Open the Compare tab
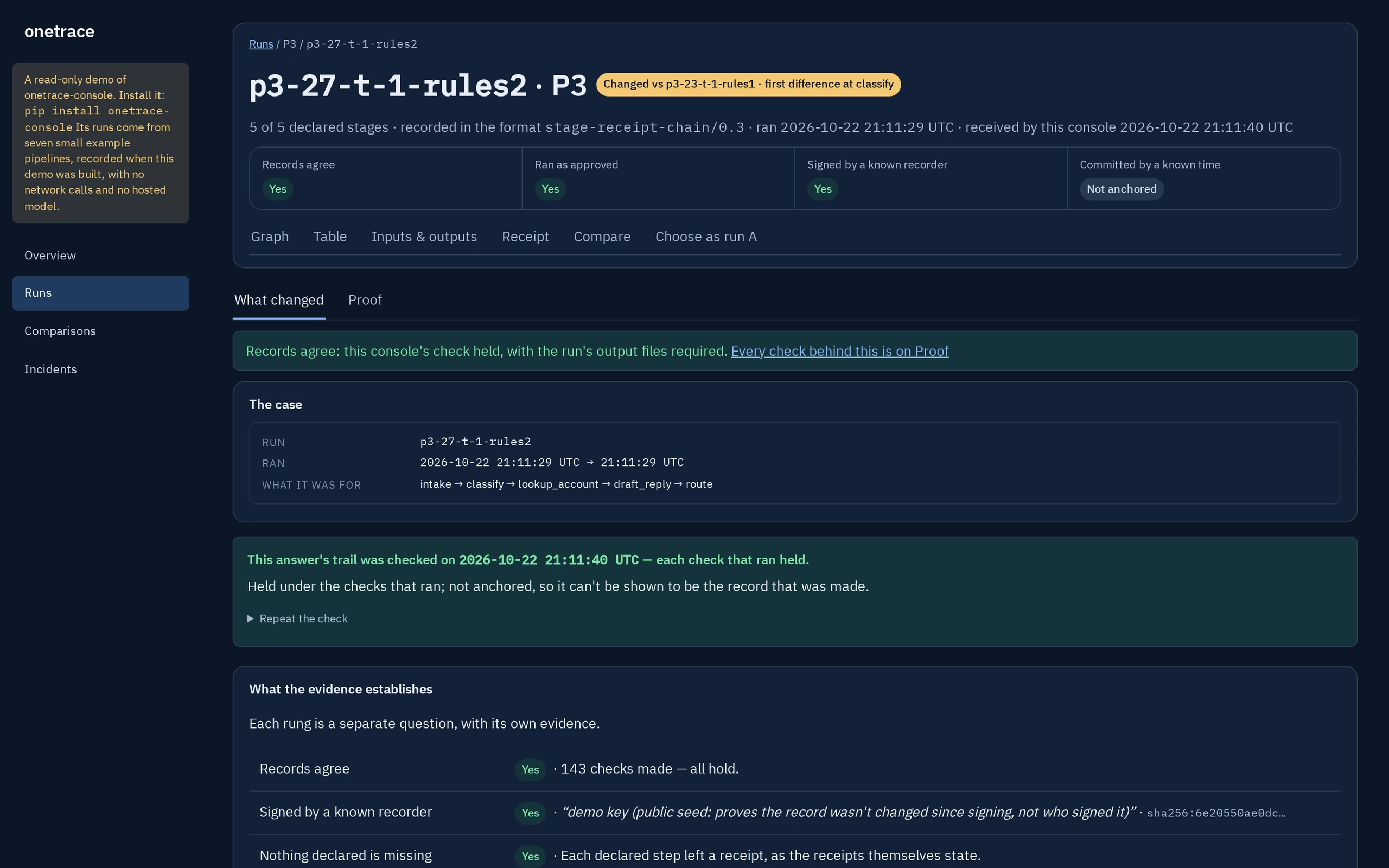This screenshot has width=1389, height=868. pos(602,237)
